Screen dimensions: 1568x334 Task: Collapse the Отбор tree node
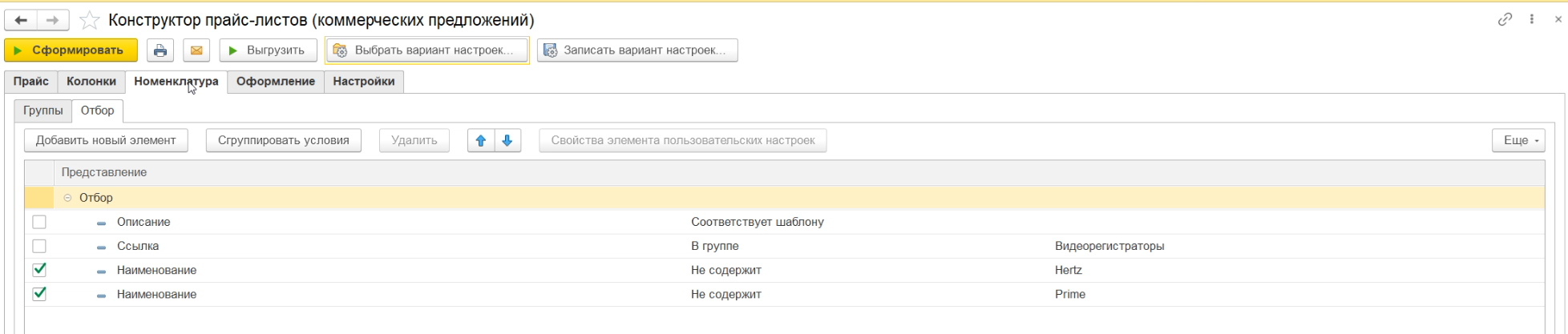pyautogui.click(x=67, y=198)
